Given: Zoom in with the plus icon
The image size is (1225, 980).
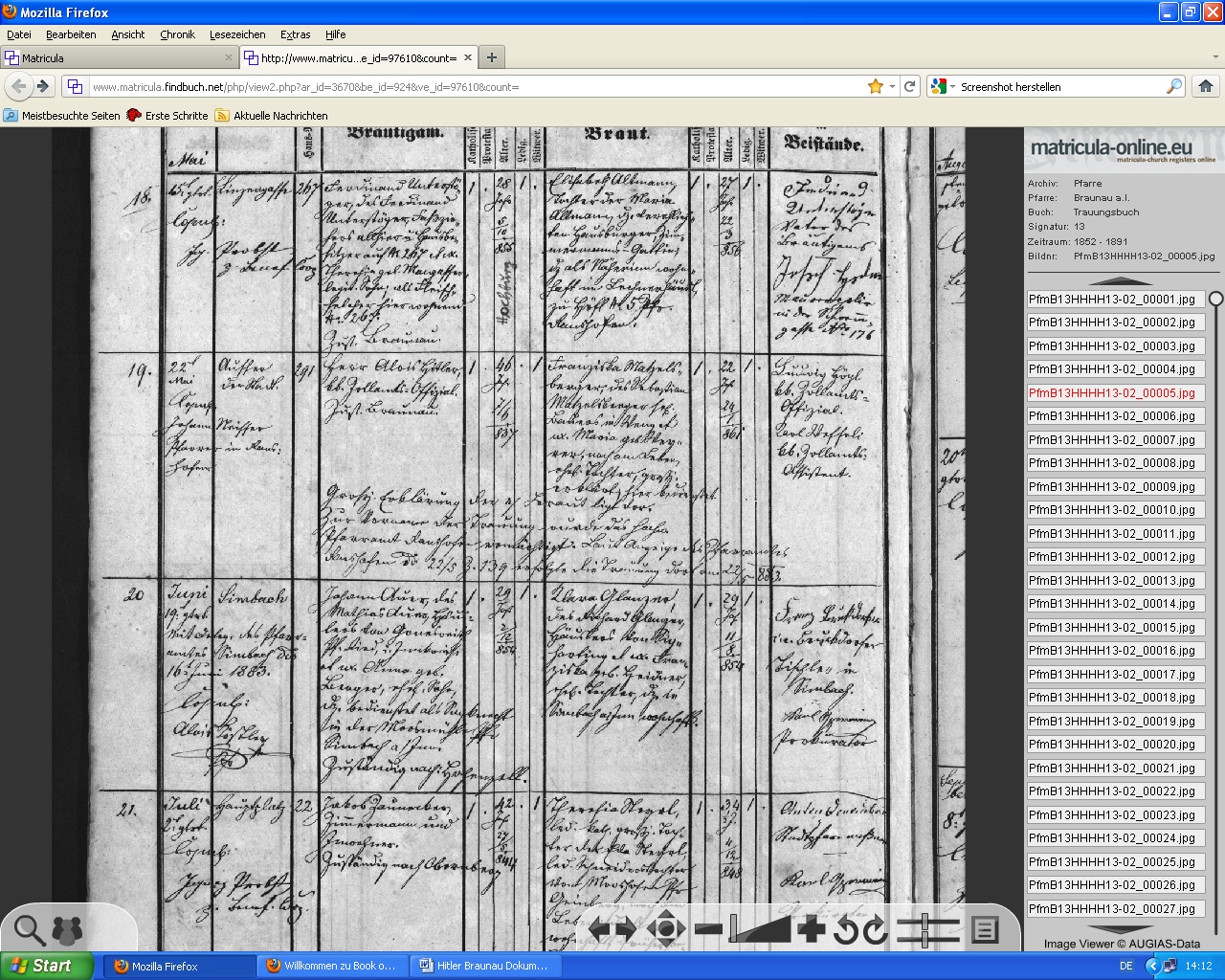Looking at the screenshot, I should (811, 928).
